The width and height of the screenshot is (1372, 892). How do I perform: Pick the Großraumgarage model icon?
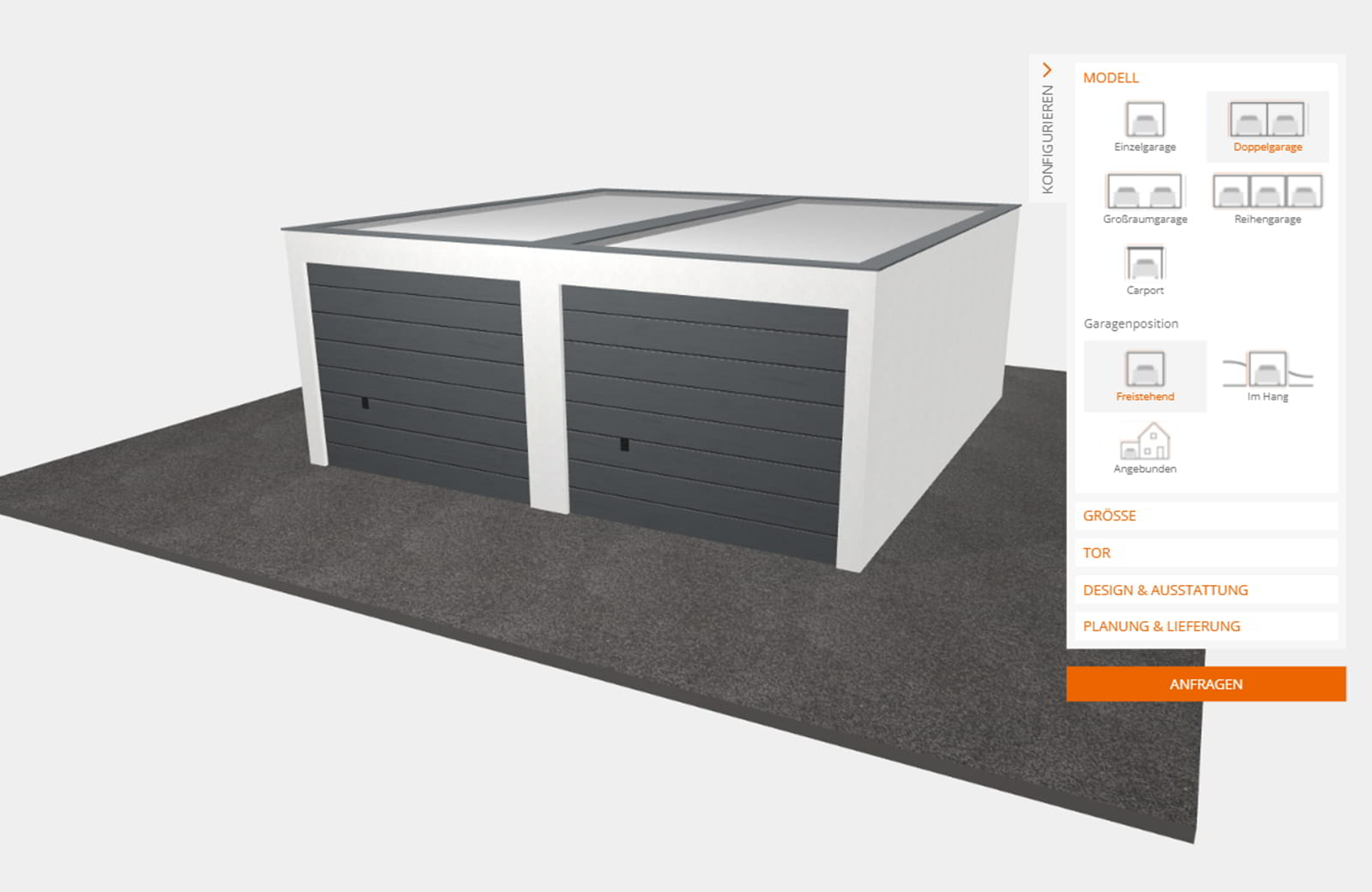click(x=1145, y=192)
